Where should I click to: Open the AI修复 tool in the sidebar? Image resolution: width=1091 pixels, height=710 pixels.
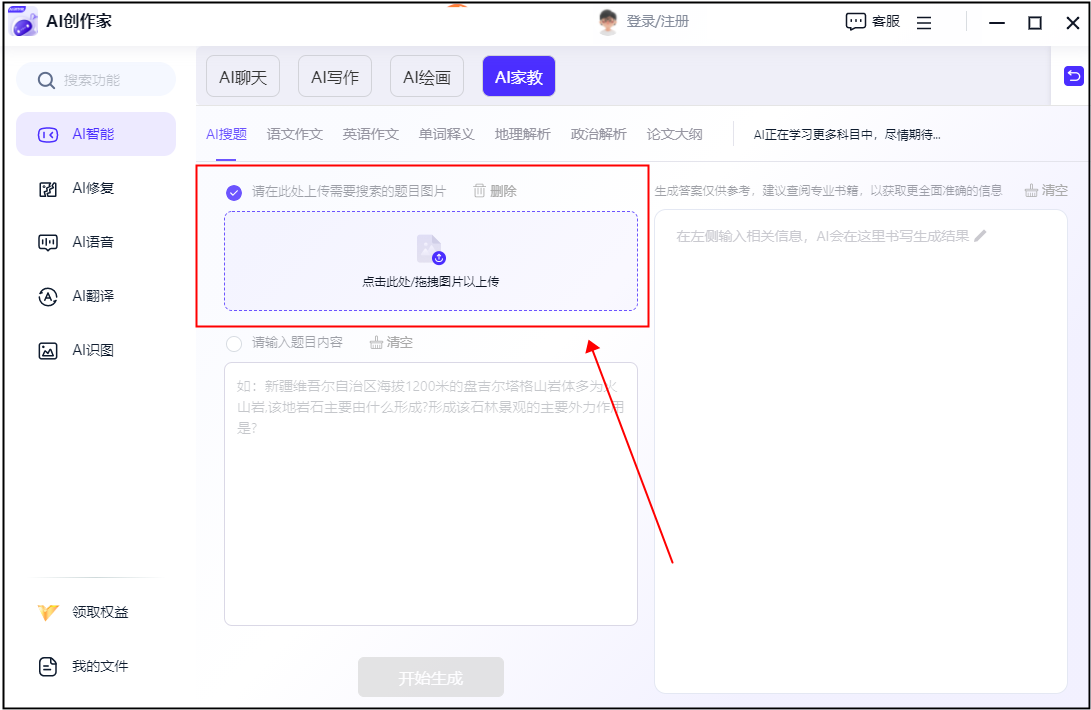point(96,188)
